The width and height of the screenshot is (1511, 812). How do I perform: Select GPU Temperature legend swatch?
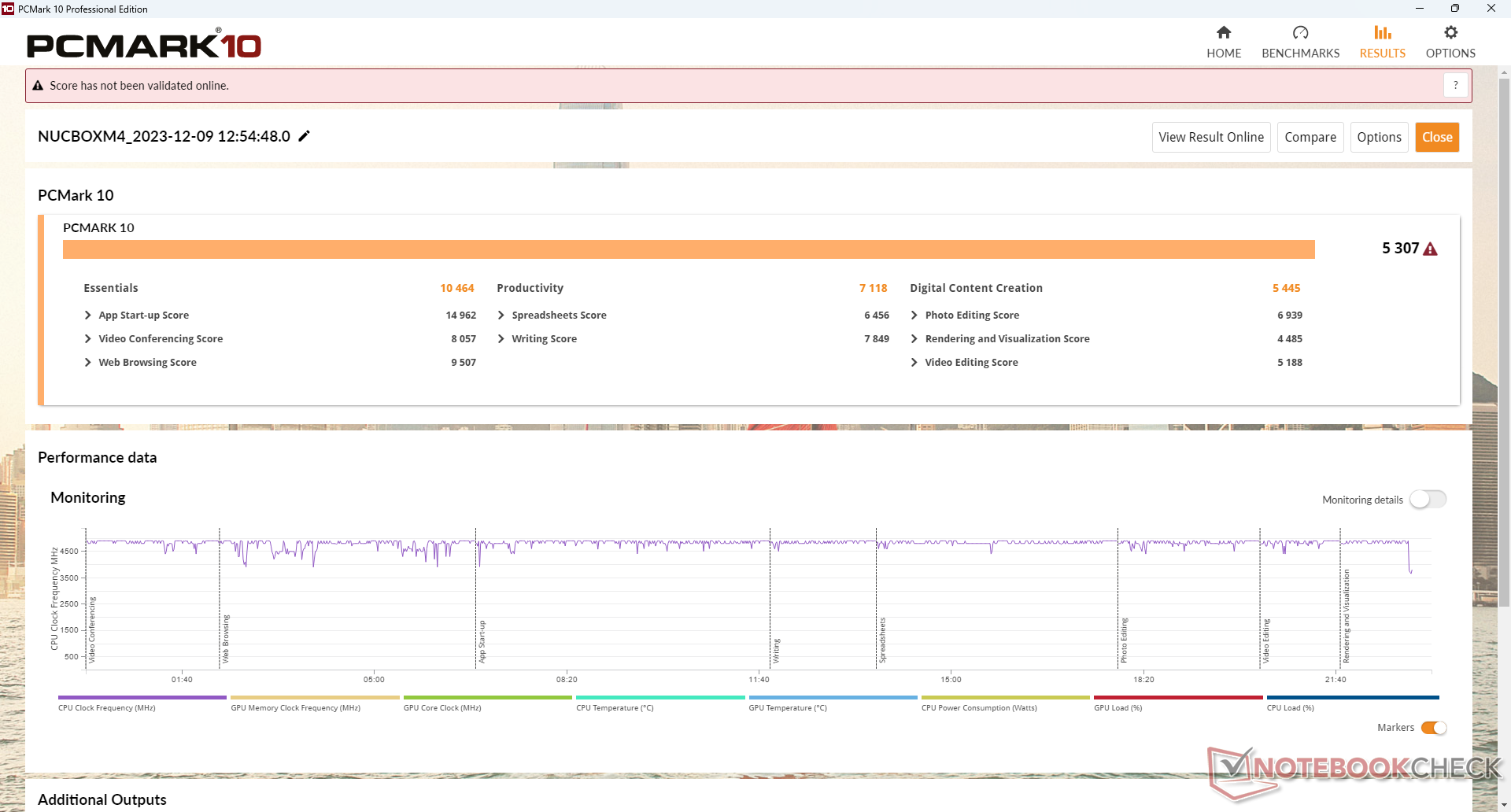coord(833,697)
